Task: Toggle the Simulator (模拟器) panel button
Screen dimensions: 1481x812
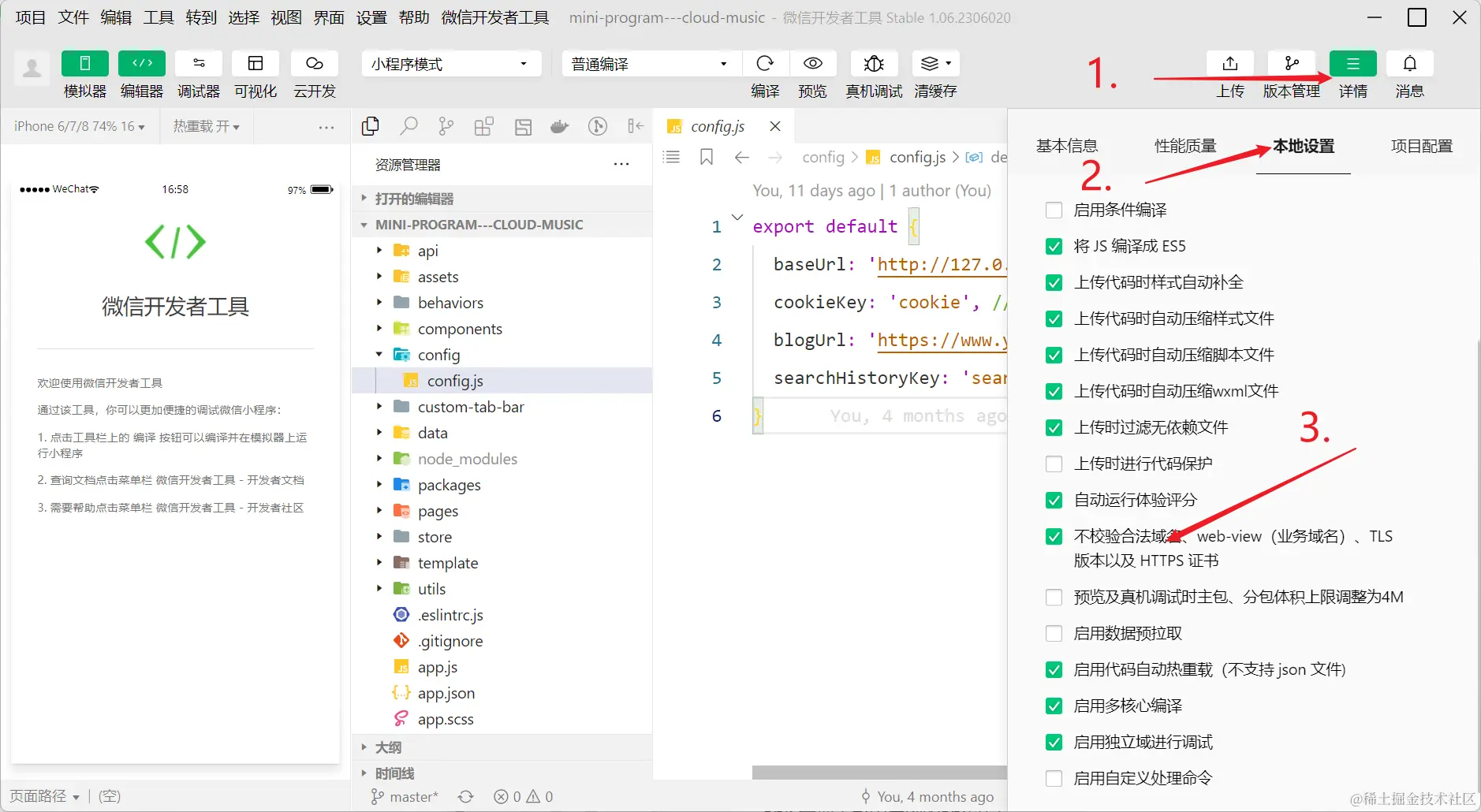Action: (x=85, y=64)
